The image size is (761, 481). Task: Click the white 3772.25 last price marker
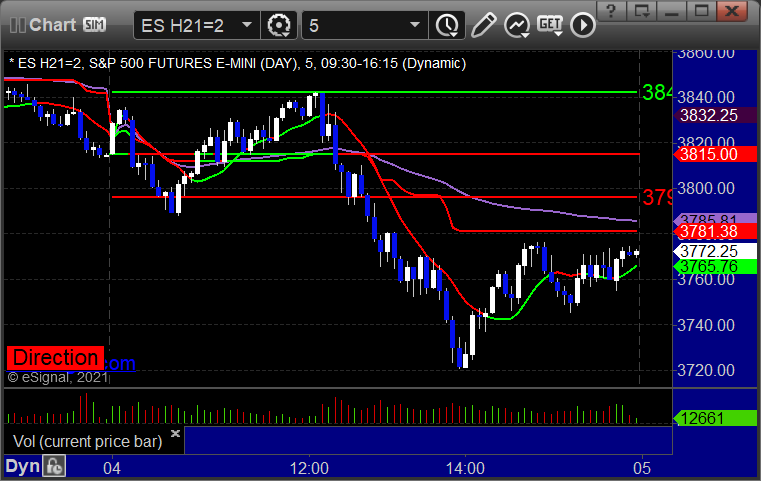715,251
